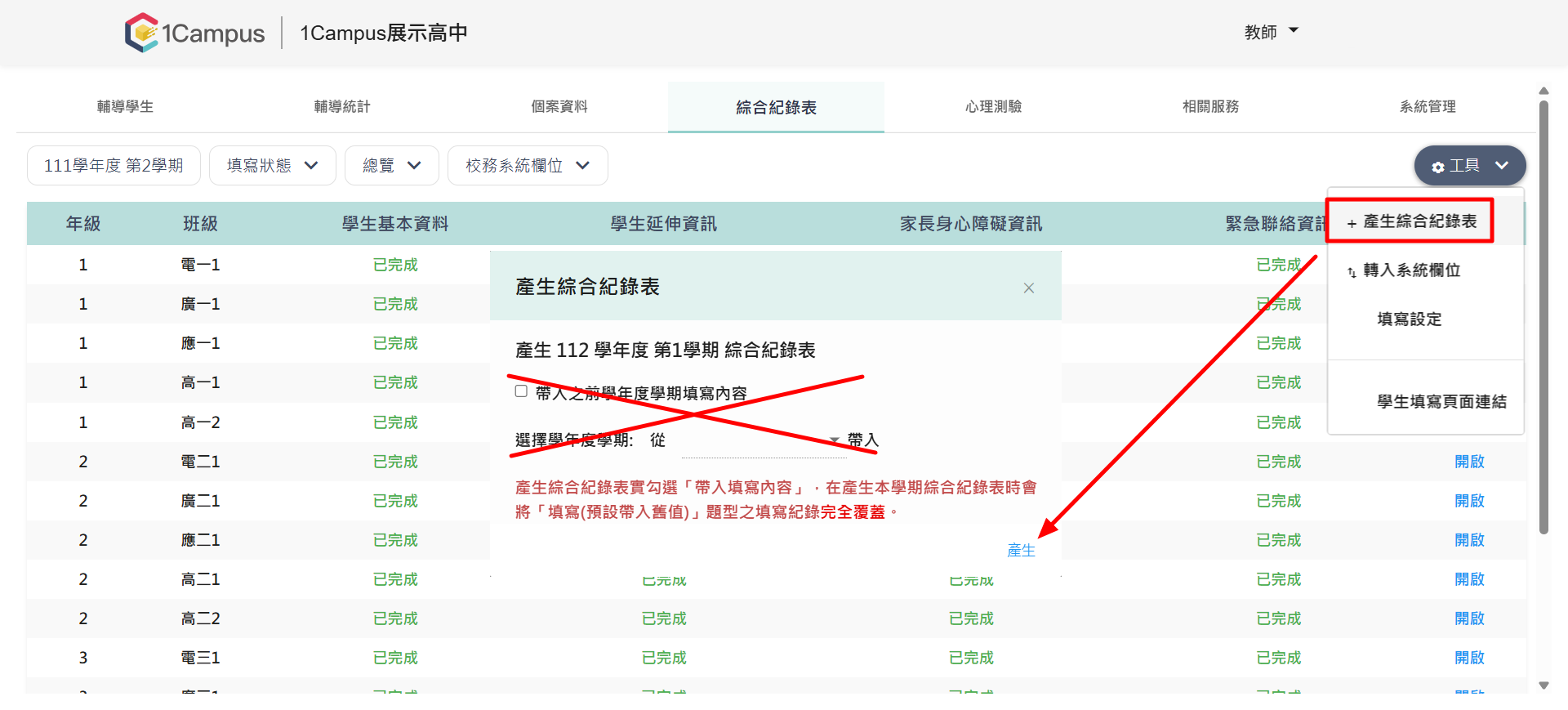The width and height of the screenshot is (1568, 710).
Task: Click the 1Campus展示高中 school title
Action: (x=384, y=33)
